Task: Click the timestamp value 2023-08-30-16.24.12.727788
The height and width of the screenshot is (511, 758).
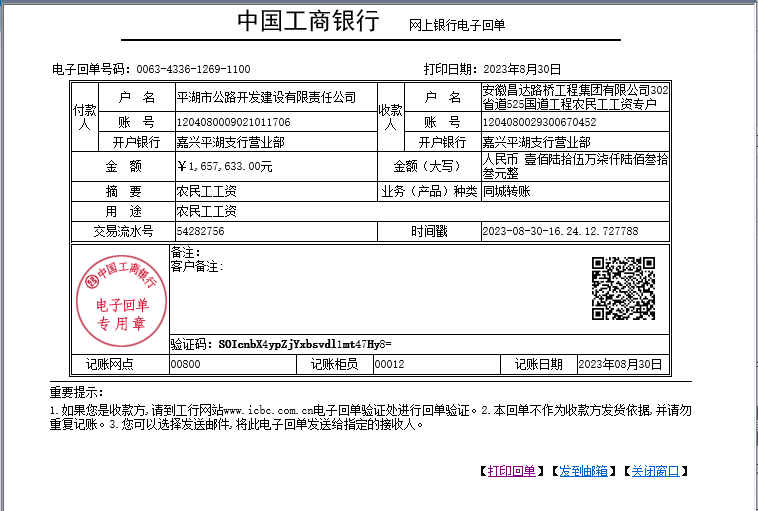Action: click(560, 231)
